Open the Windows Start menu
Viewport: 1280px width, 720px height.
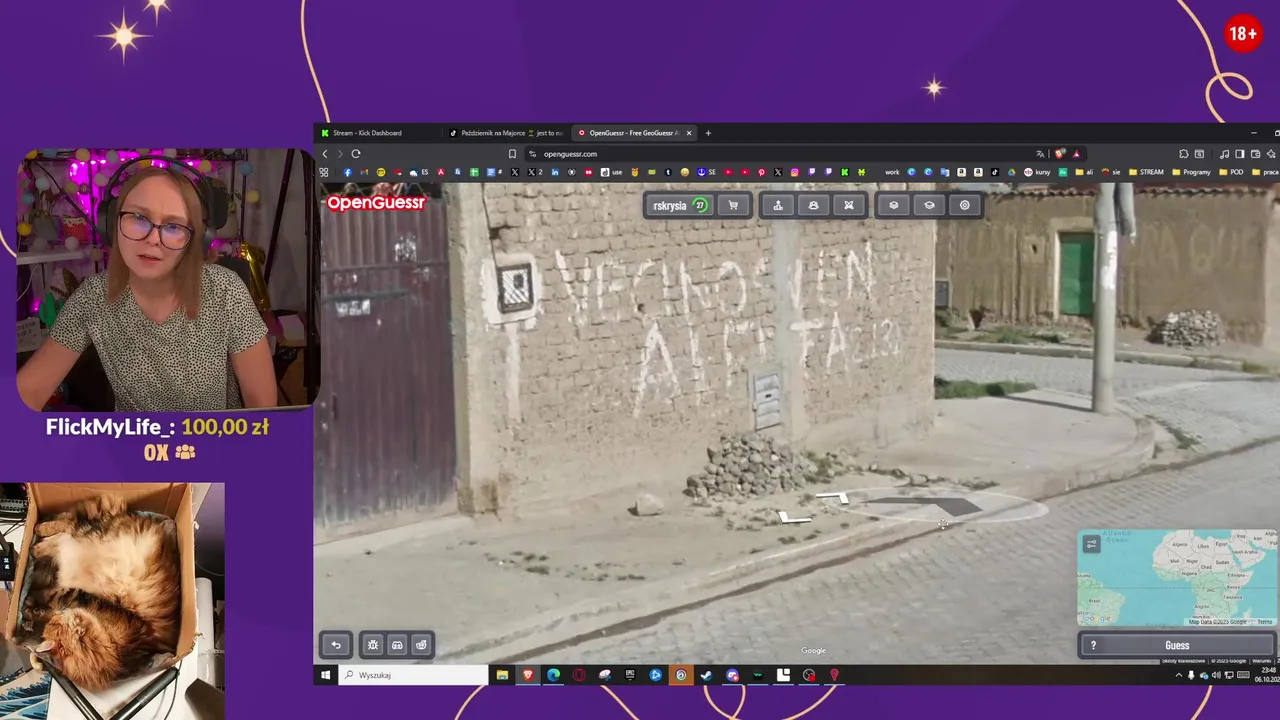(x=325, y=675)
